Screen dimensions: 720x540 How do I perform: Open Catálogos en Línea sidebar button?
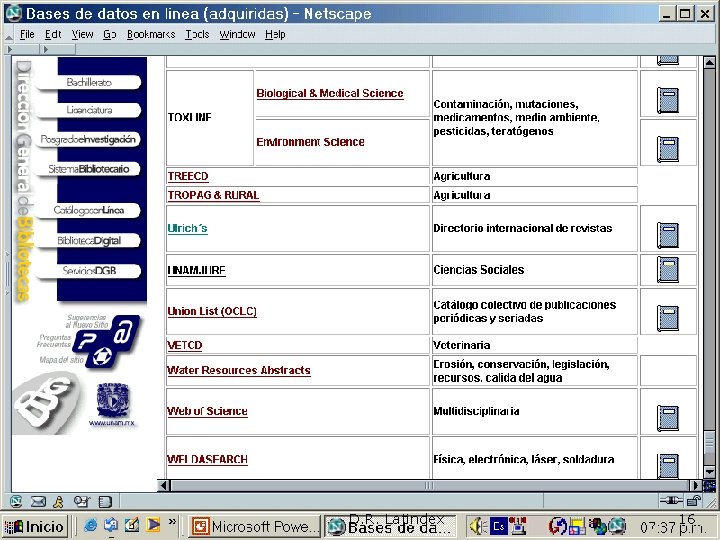click(x=89, y=210)
